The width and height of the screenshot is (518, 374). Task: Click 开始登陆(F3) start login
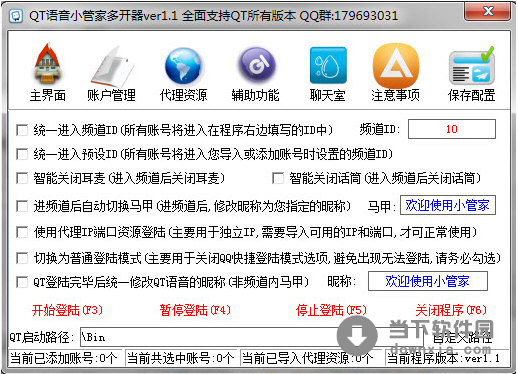click(67, 310)
